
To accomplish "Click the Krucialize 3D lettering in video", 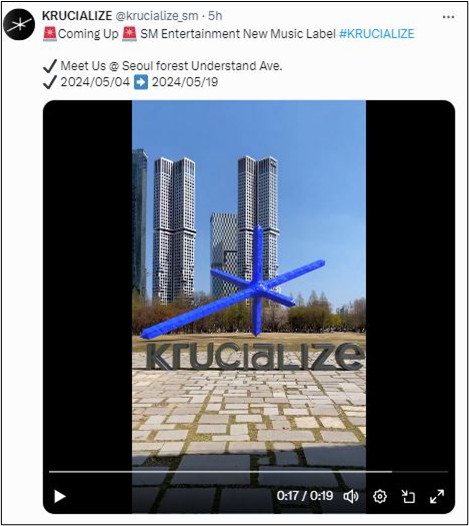I will coord(255,356).
